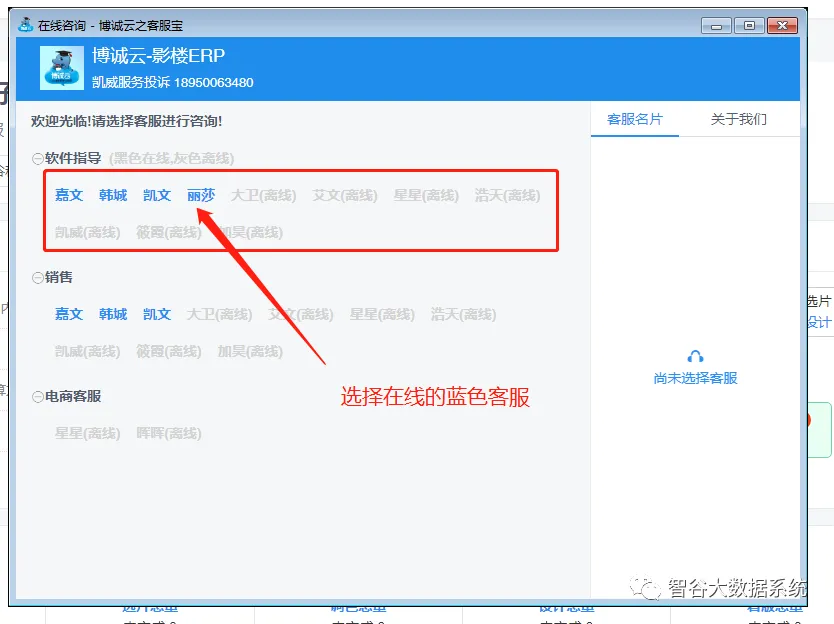Click offline agent 晖晖 under 电商客服
The width and height of the screenshot is (834, 624).
coord(168,433)
